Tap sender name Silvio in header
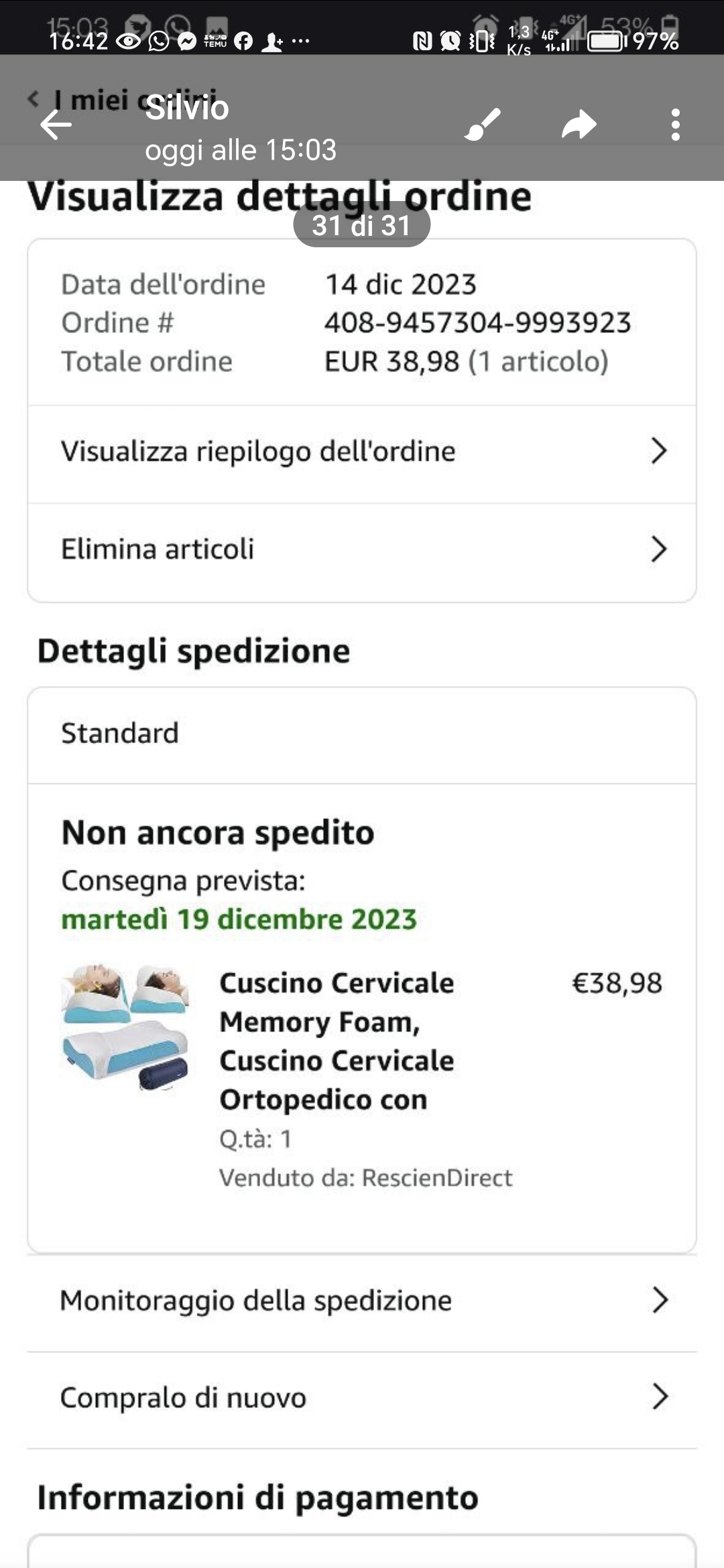 [187, 108]
